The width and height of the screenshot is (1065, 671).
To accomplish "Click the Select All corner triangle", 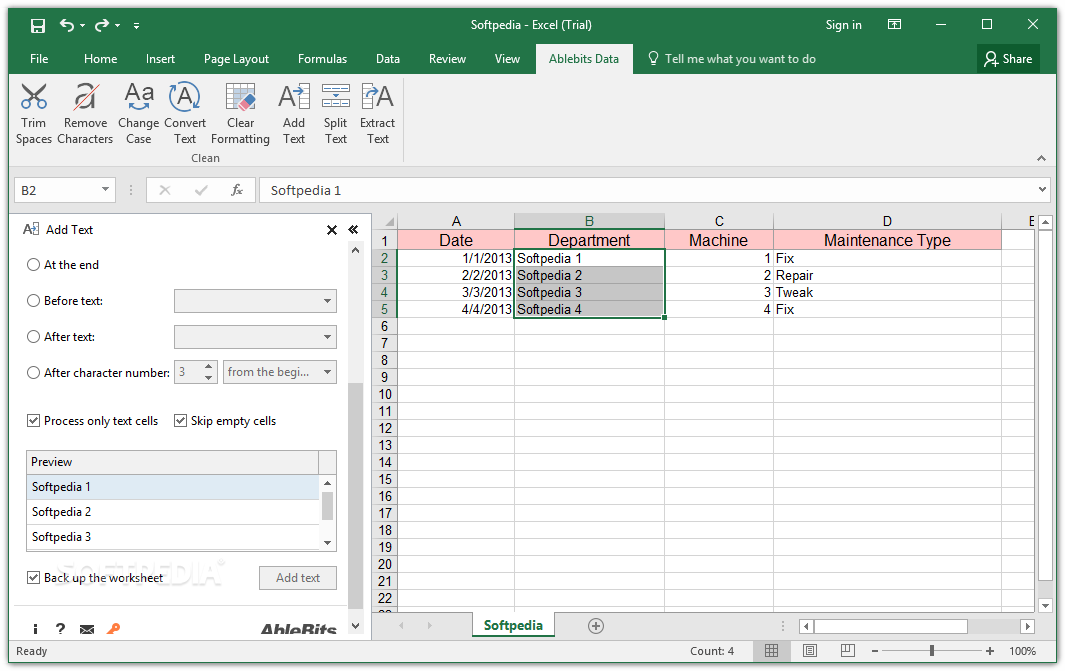I will coord(388,221).
